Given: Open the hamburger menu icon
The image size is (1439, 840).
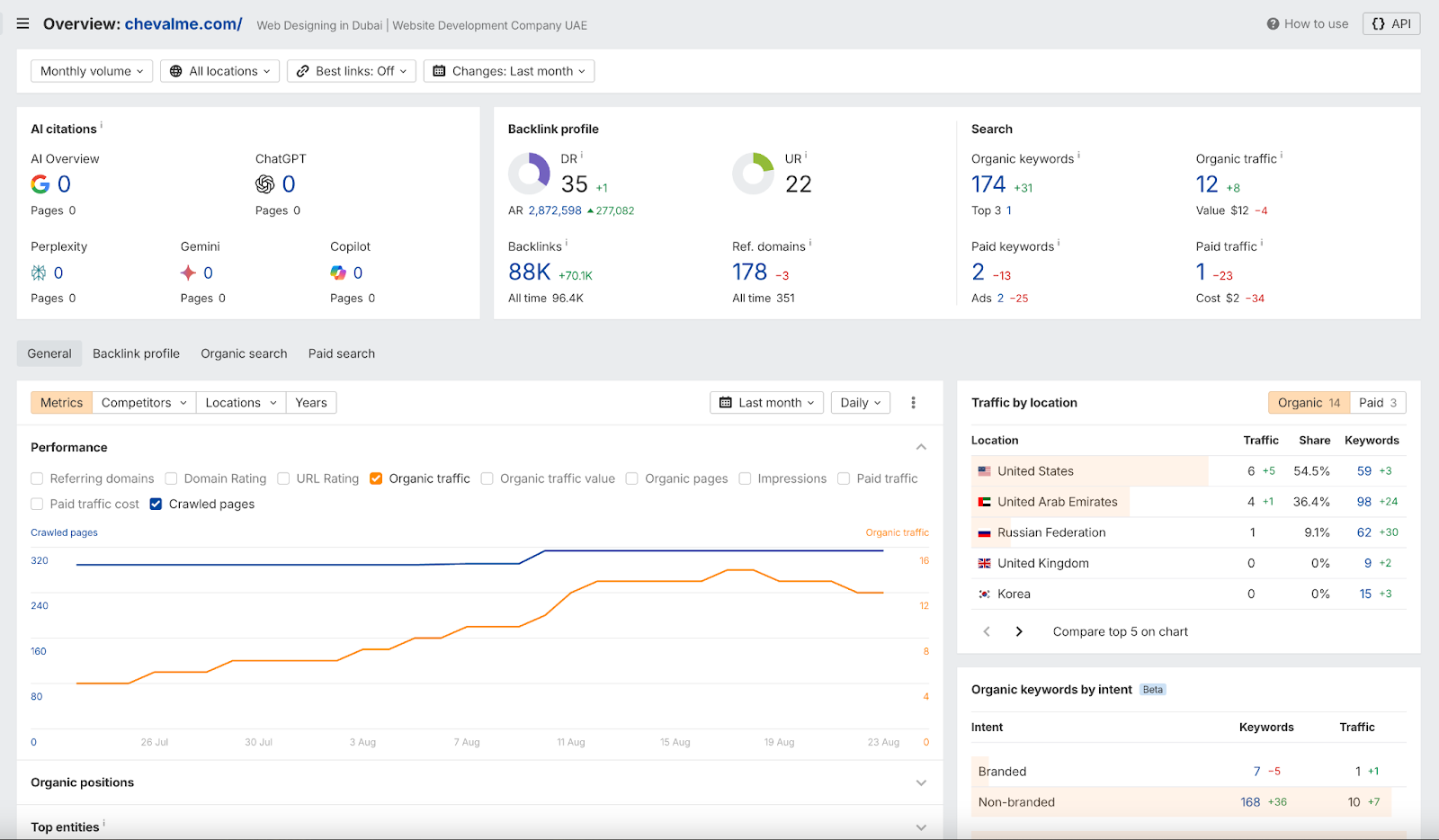Looking at the screenshot, I should pyautogui.click(x=22, y=24).
